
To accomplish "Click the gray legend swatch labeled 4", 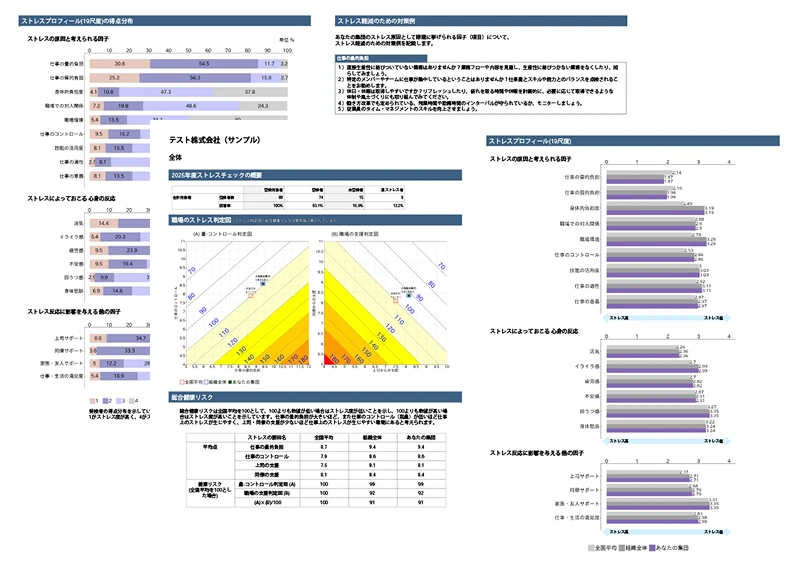I will click(131, 401).
